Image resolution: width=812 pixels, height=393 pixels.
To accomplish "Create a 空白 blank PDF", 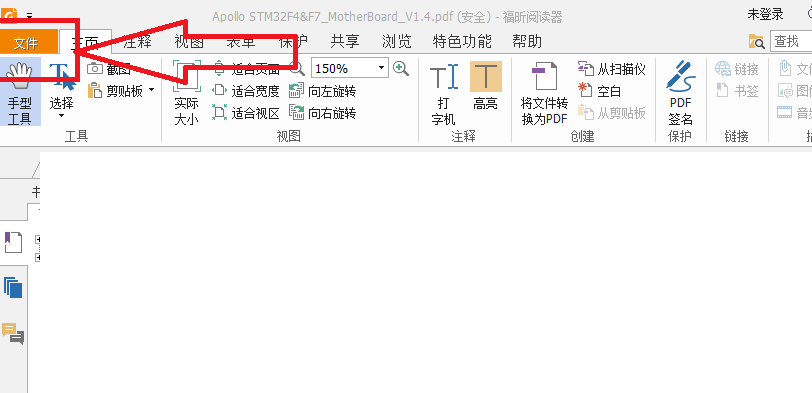I will 599,91.
